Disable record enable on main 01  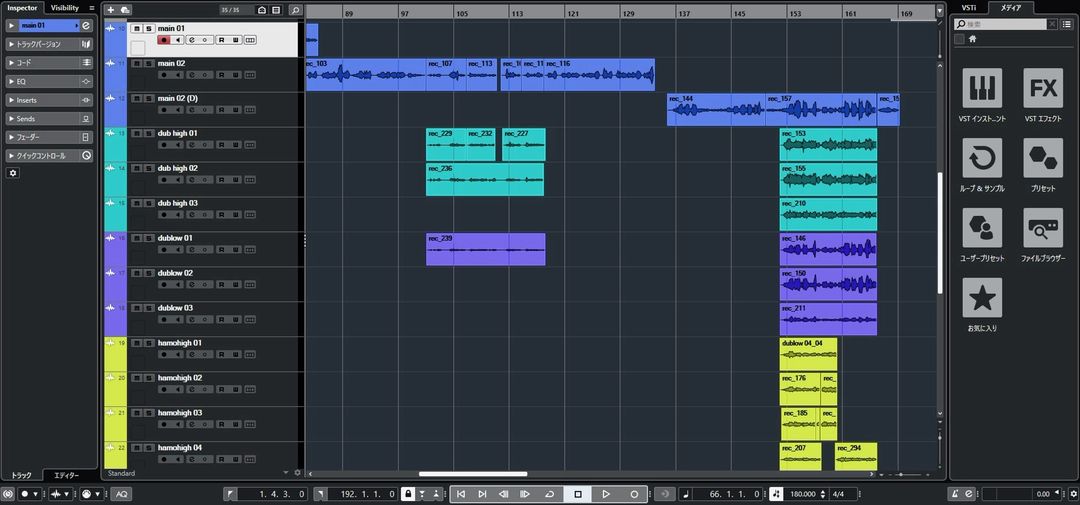[x=164, y=40]
